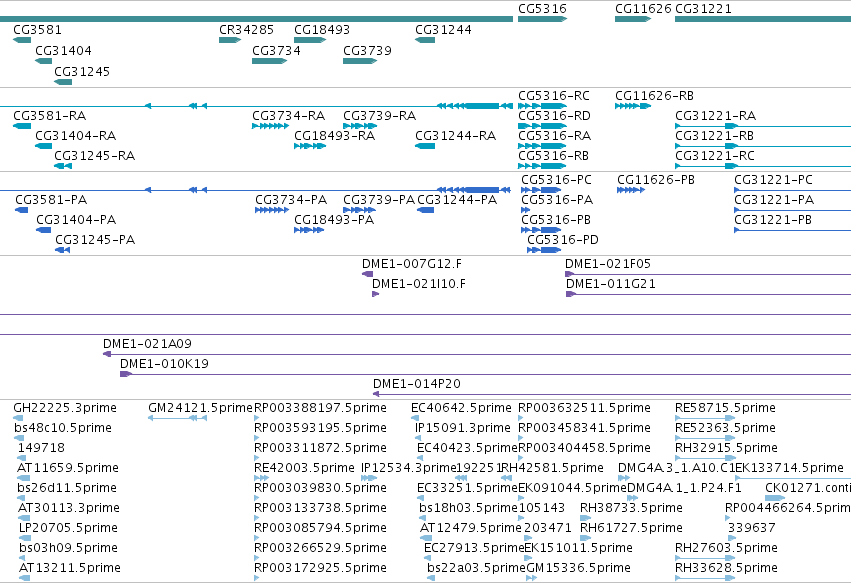The image size is (851, 583).
Task: Select EST AT13211.5prime
Action: coord(24,578)
